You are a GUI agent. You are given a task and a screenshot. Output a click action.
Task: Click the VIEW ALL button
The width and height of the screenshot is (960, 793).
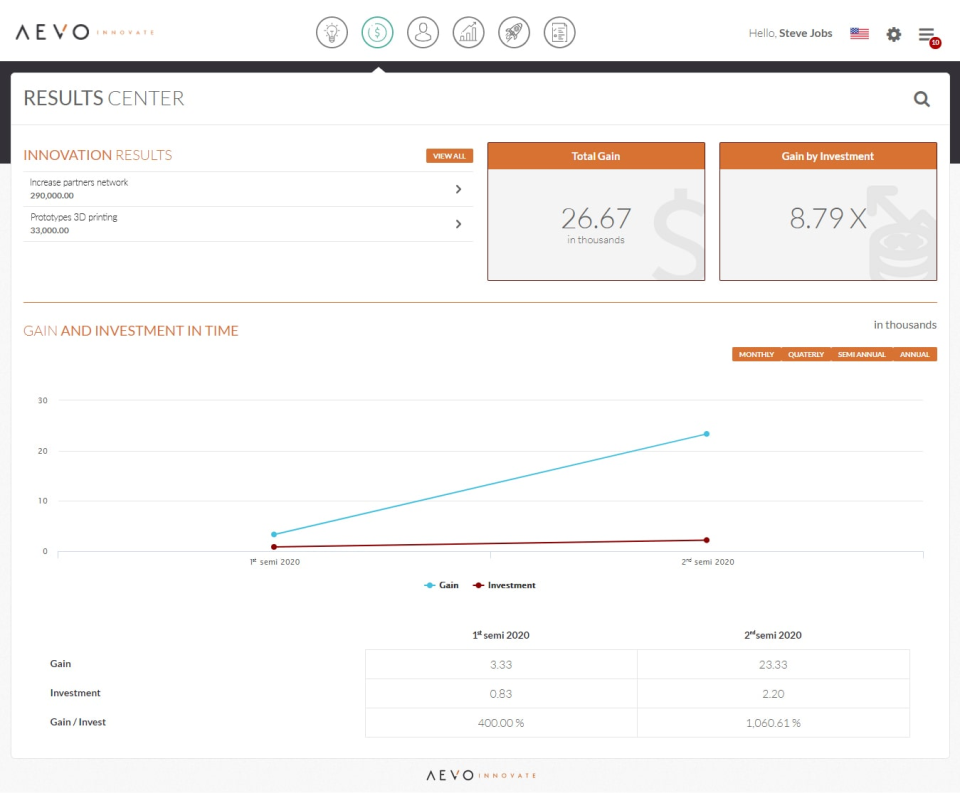point(448,155)
